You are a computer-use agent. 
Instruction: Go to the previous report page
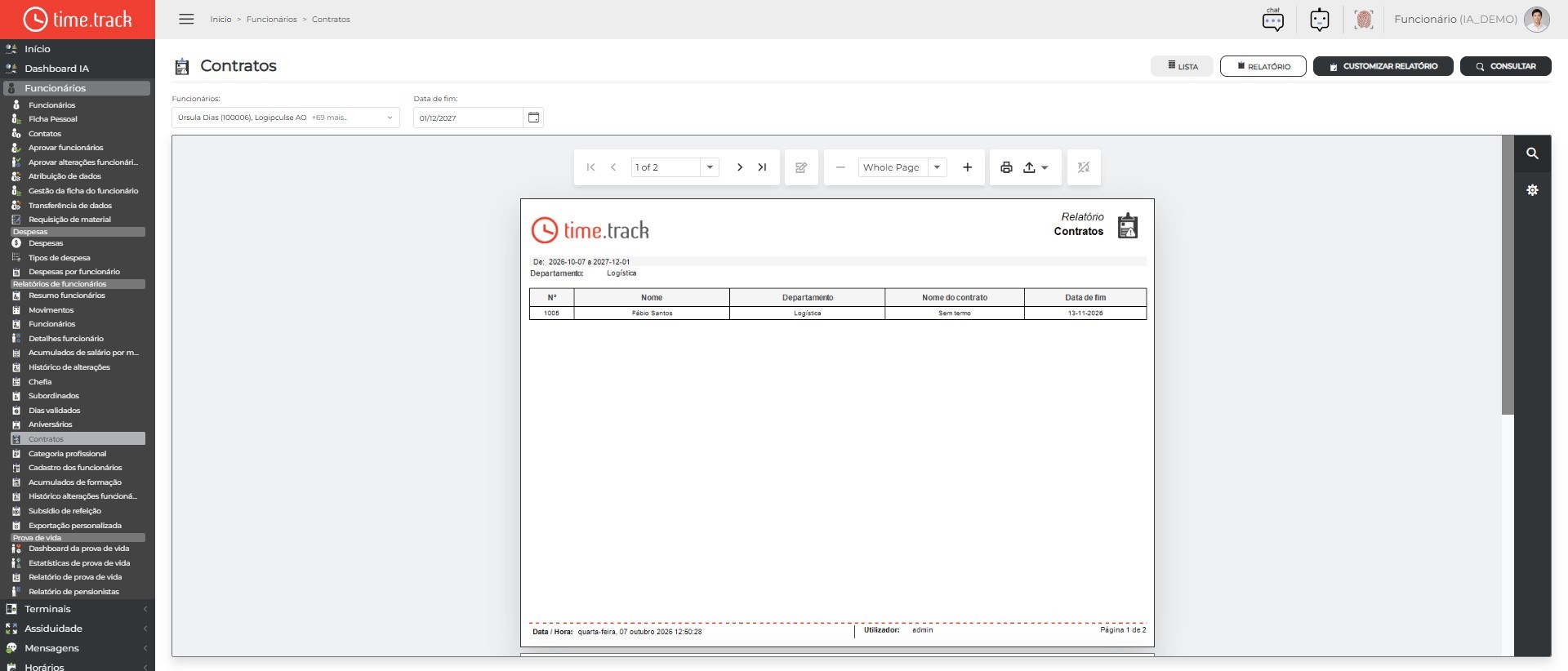coord(613,167)
